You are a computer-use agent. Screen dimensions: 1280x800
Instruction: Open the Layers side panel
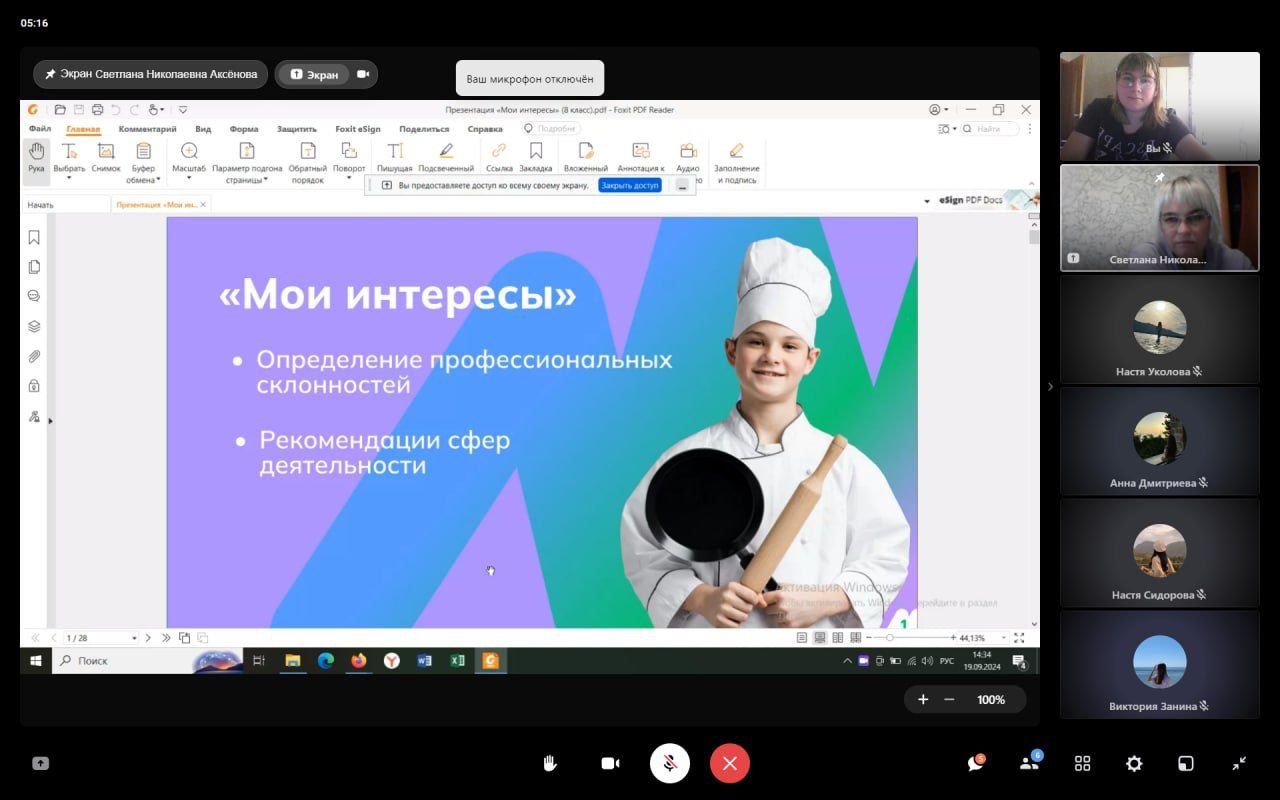point(34,326)
